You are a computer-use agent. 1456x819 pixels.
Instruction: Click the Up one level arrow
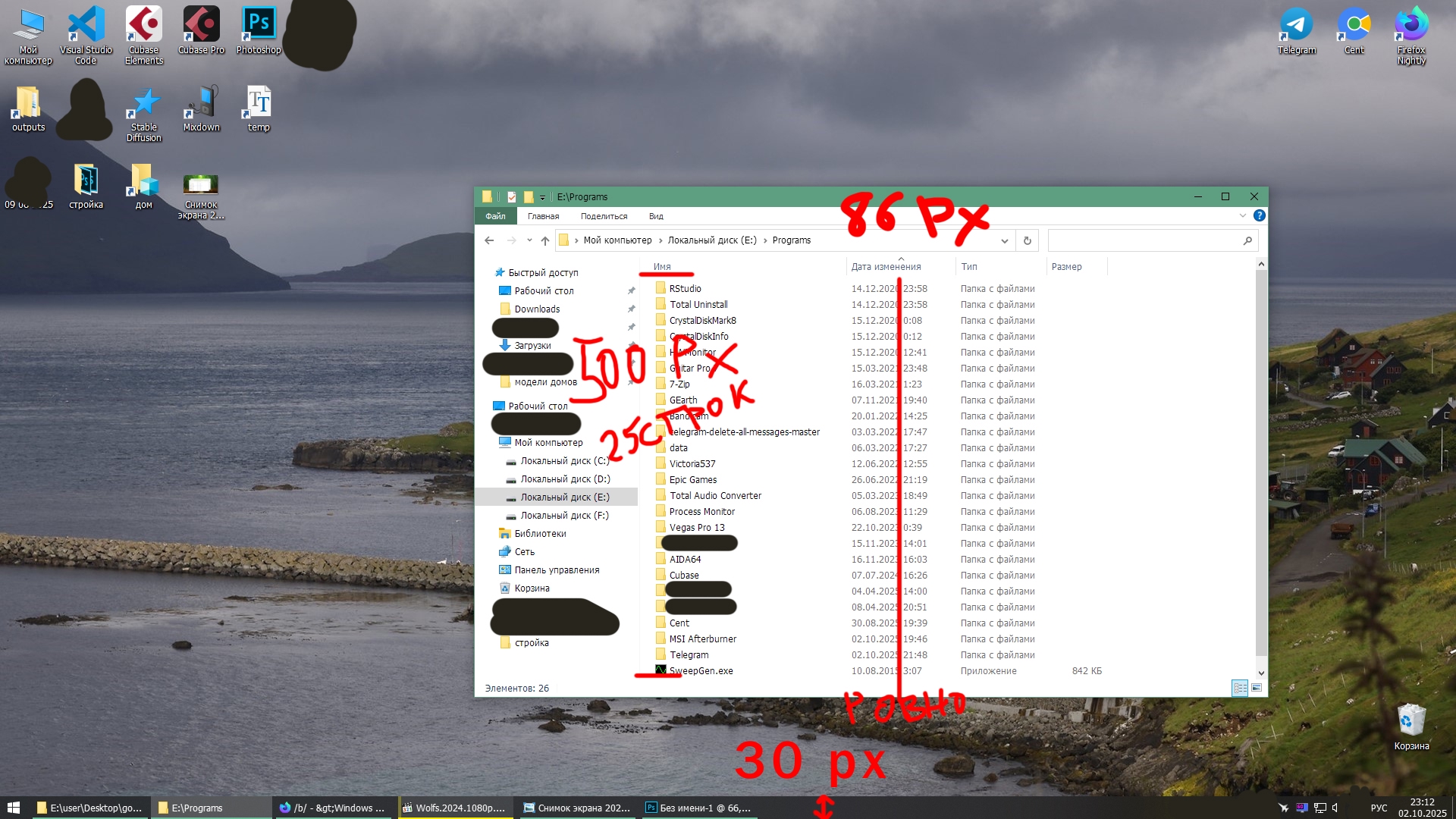544,241
